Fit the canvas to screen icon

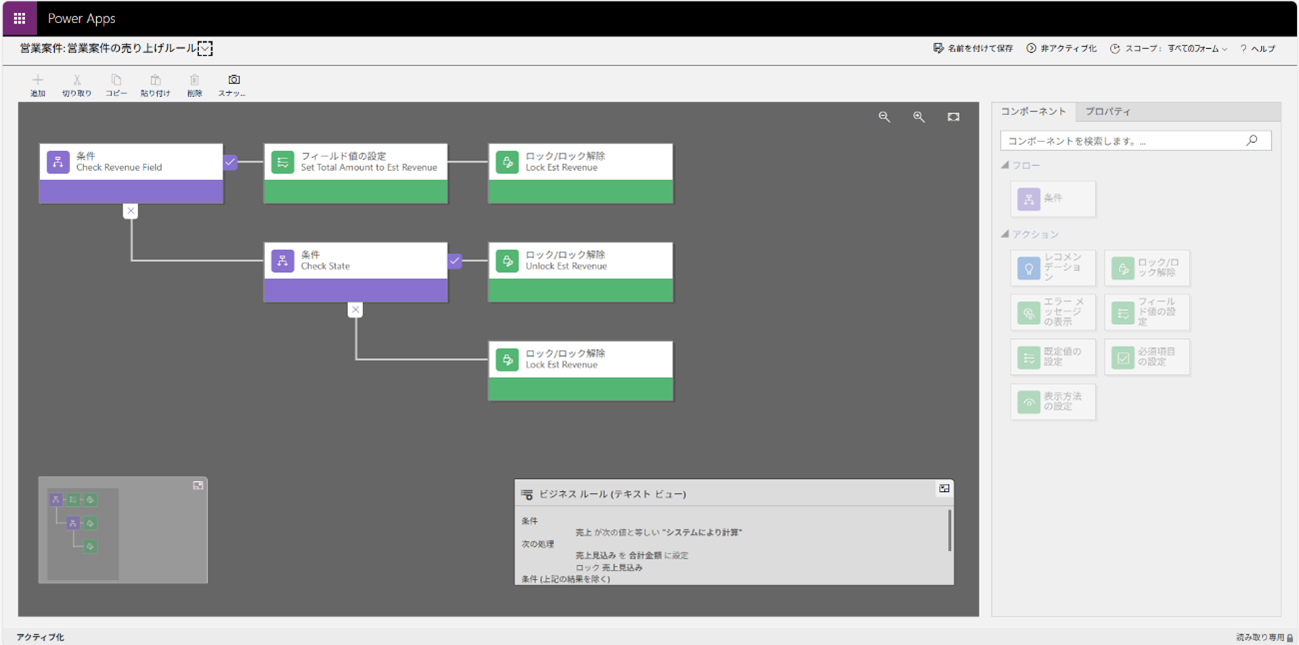(x=953, y=117)
